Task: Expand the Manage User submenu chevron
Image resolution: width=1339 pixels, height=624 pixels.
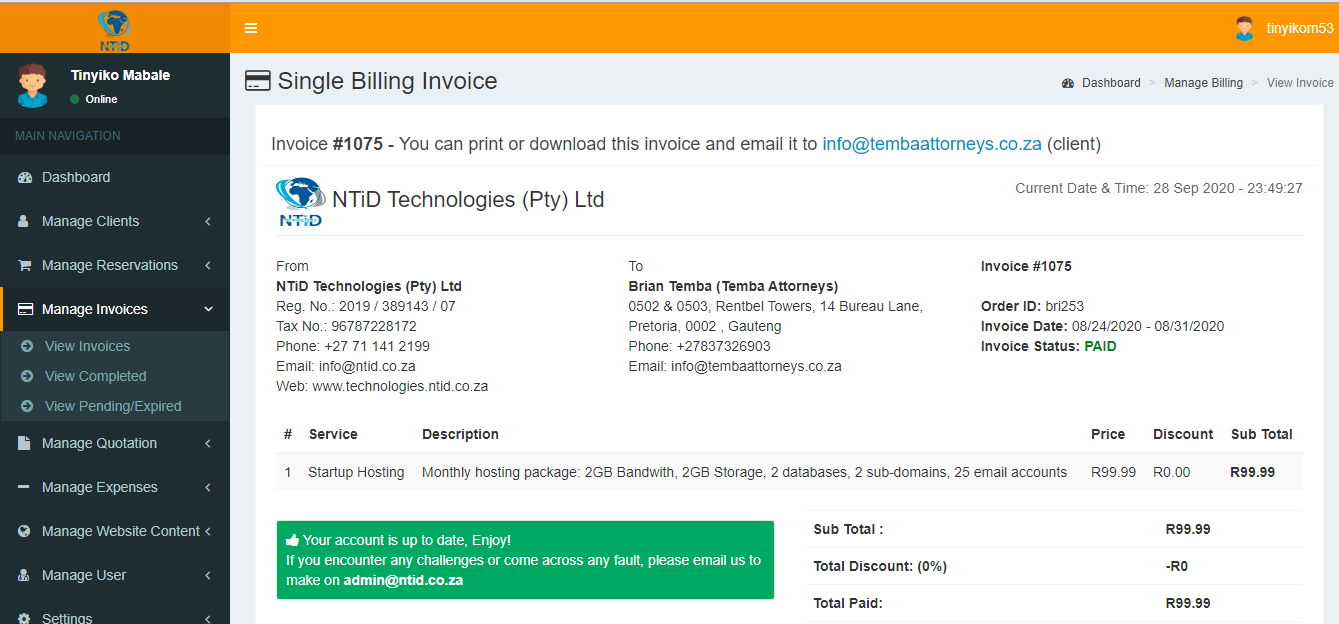Action: click(208, 575)
